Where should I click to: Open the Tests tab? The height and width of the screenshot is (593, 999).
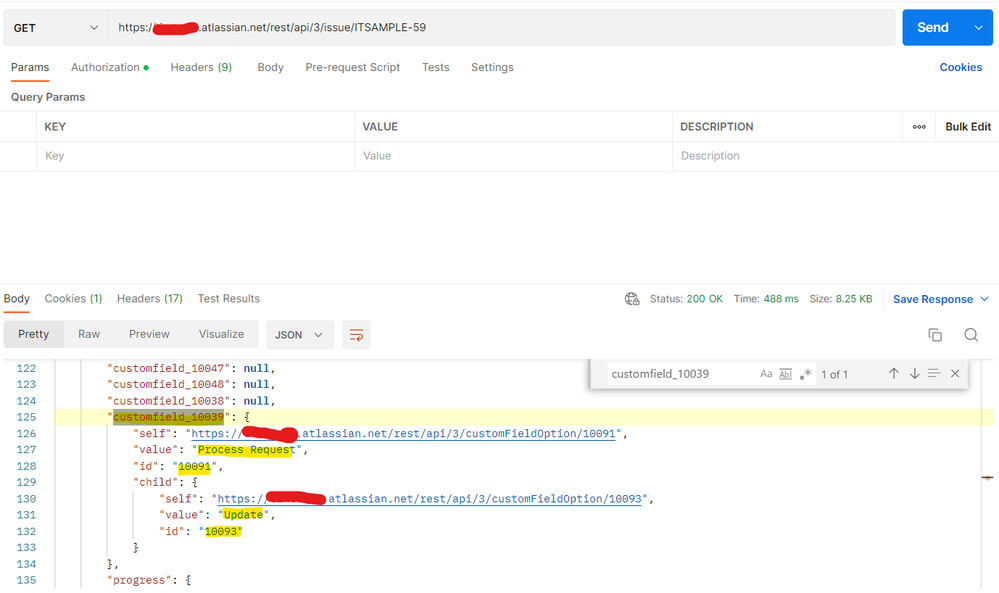436,68
